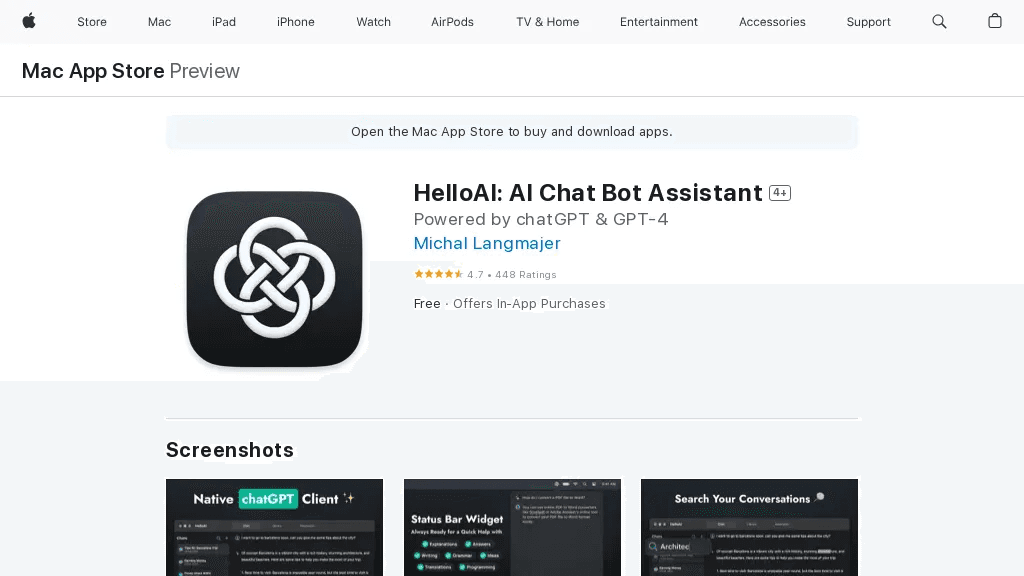The image size is (1024, 576).
Task: Open the Native chatGPT Client screenshot
Action: (x=274, y=528)
